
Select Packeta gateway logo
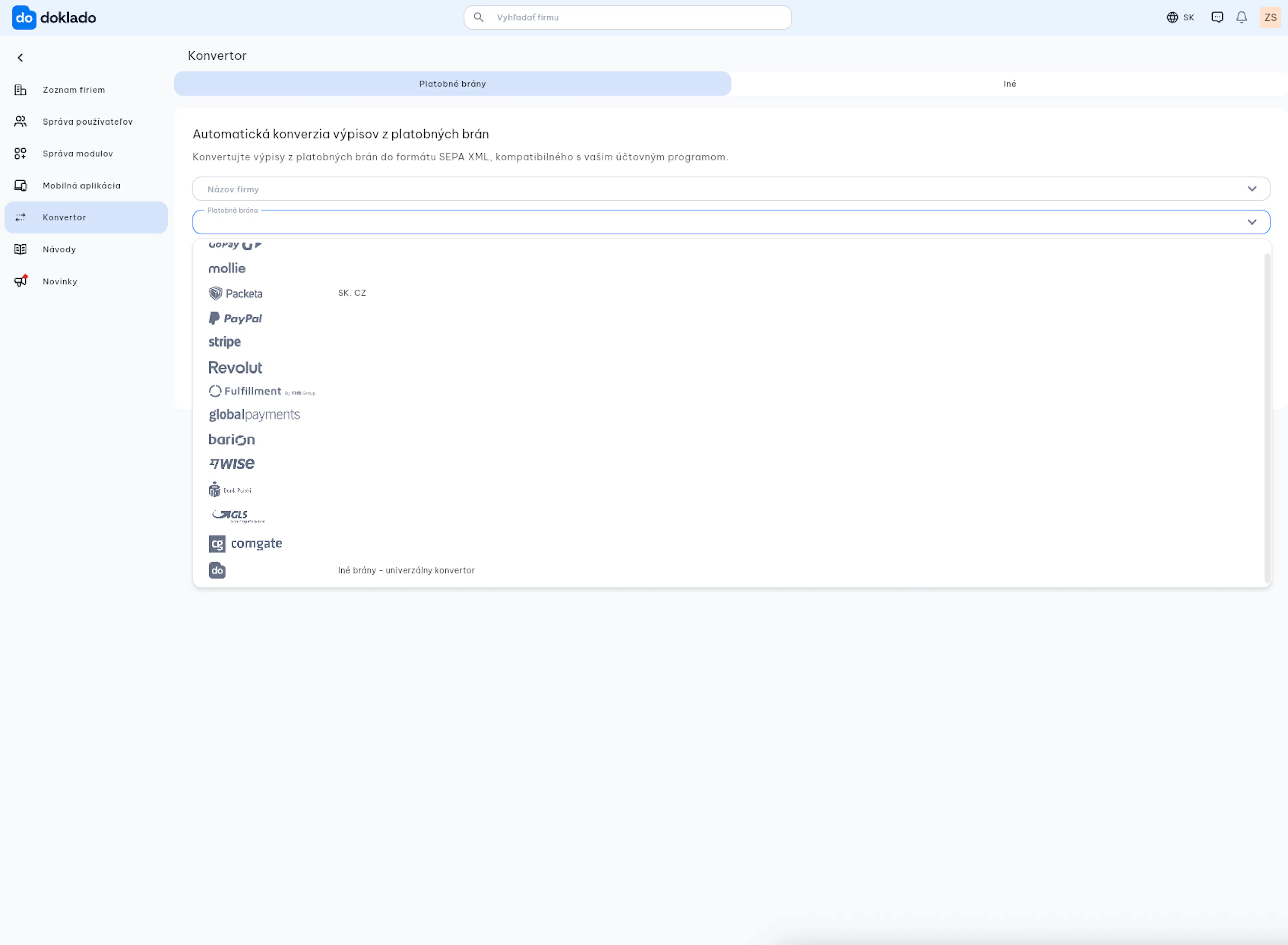click(x=235, y=293)
